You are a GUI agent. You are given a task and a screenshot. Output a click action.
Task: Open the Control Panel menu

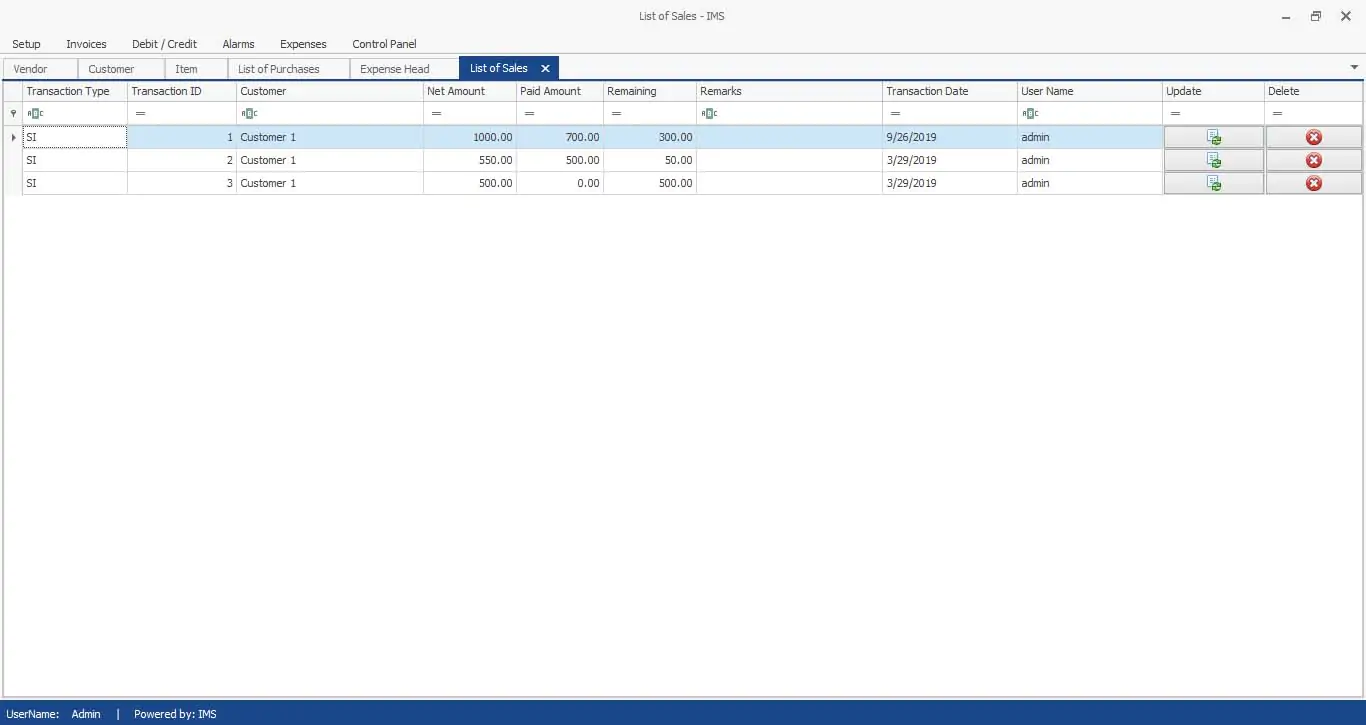(384, 44)
